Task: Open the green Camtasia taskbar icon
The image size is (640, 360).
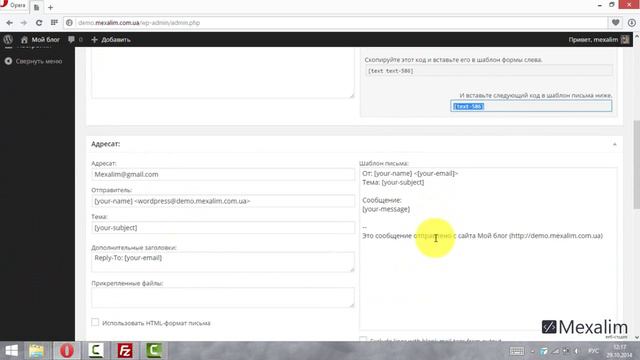Action: [154, 351]
